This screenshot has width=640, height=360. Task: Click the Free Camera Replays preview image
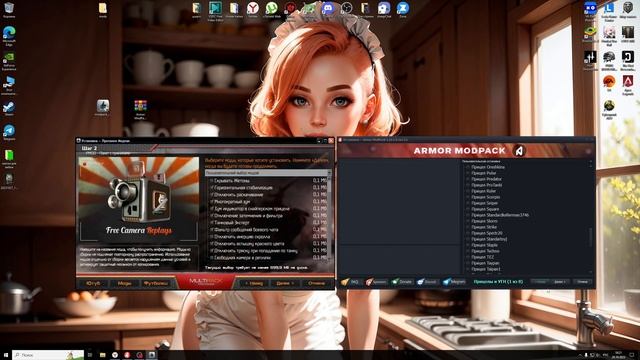click(x=139, y=199)
